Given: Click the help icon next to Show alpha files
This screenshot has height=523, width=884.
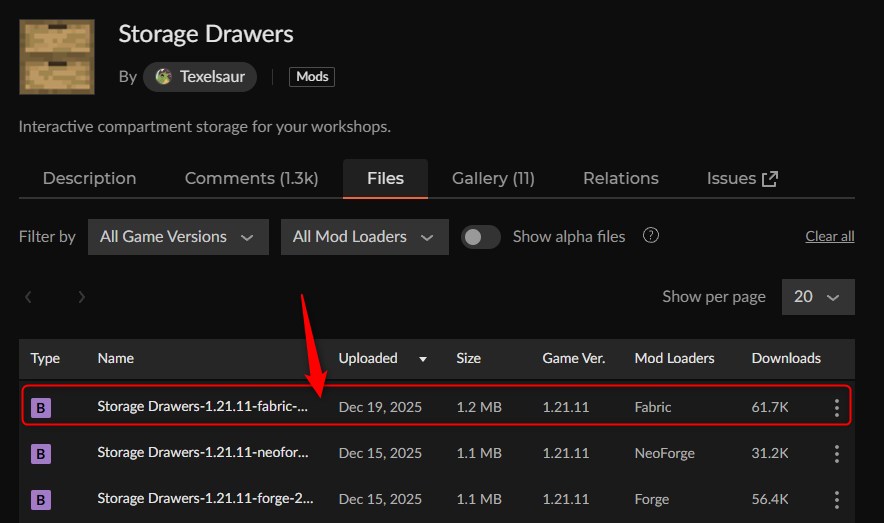Looking at the screenshot, I should pos(651,236).
